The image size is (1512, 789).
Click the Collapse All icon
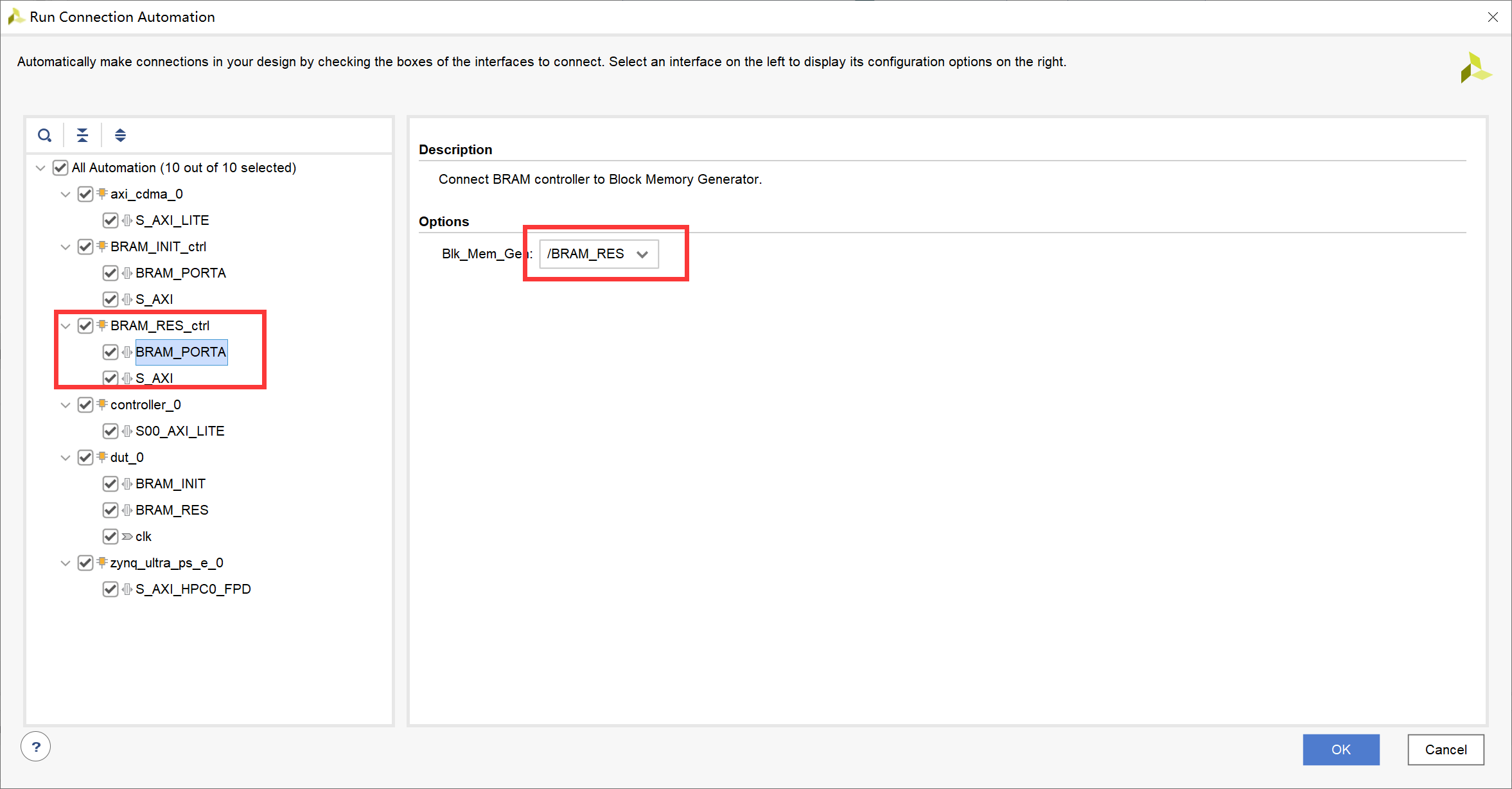[82, 136]
